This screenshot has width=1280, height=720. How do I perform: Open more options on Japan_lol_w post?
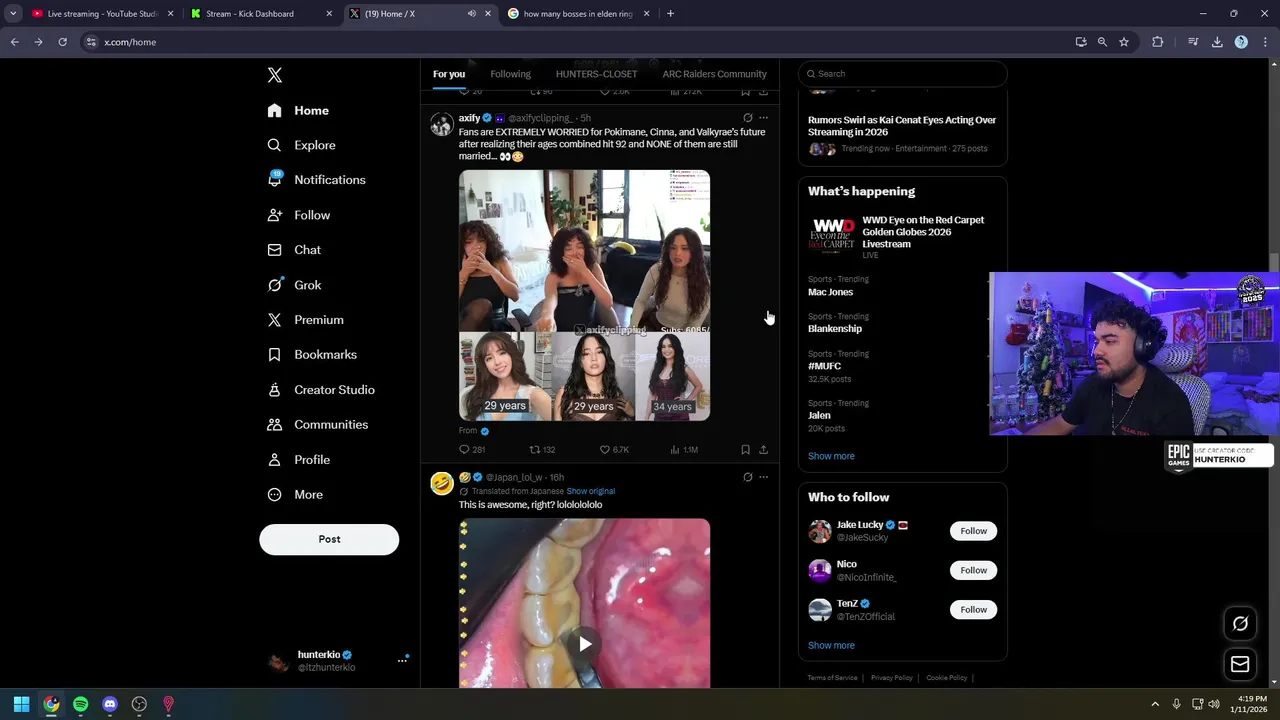[763, 477]
